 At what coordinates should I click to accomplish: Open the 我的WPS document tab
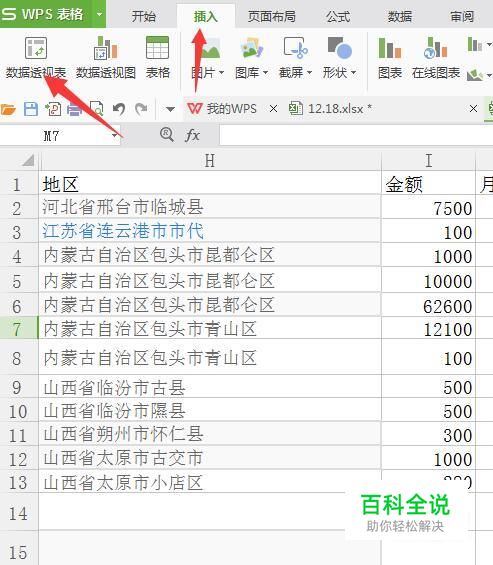(x=231, y=108)
